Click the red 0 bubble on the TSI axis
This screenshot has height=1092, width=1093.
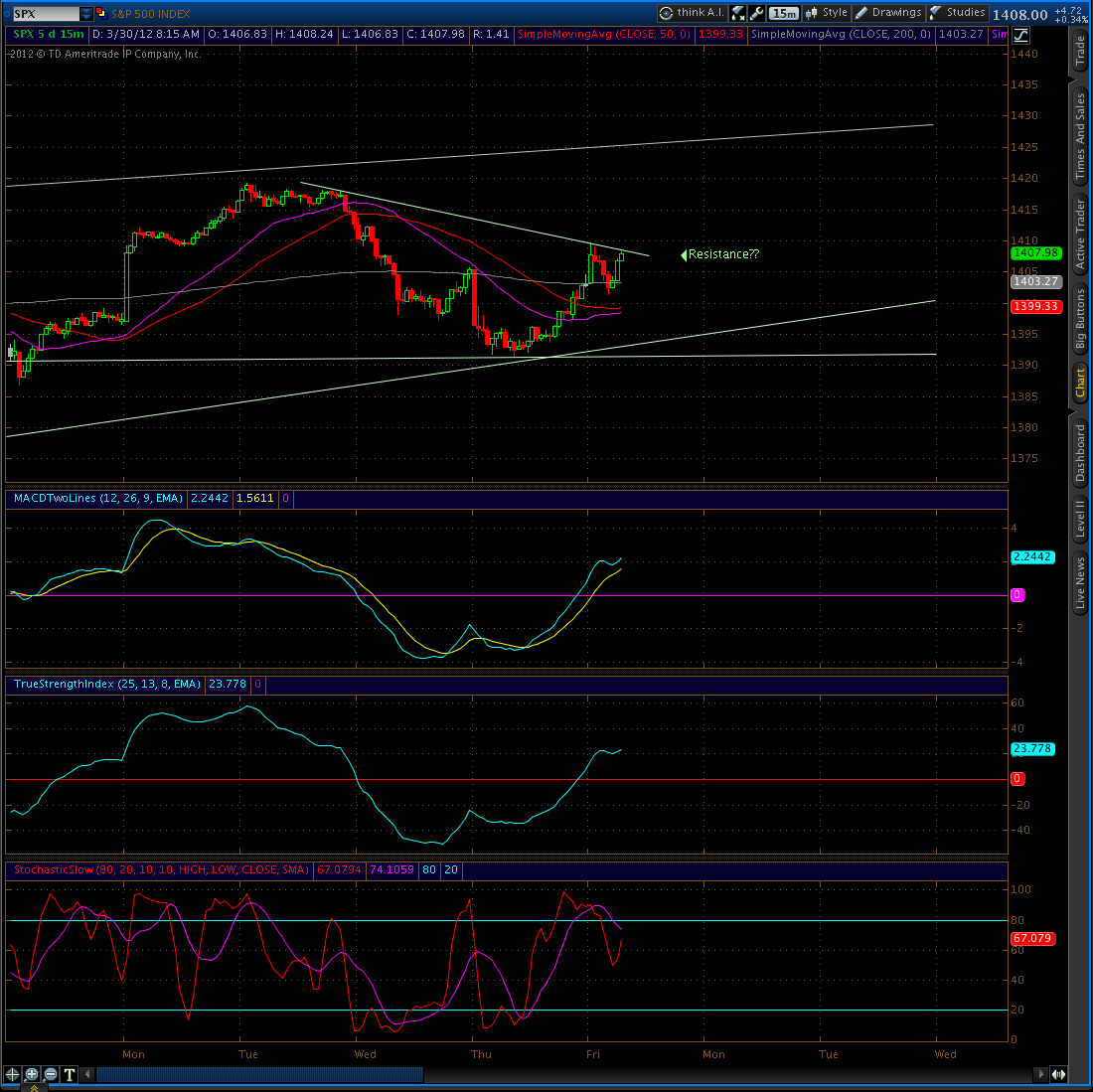point(1017,779)
